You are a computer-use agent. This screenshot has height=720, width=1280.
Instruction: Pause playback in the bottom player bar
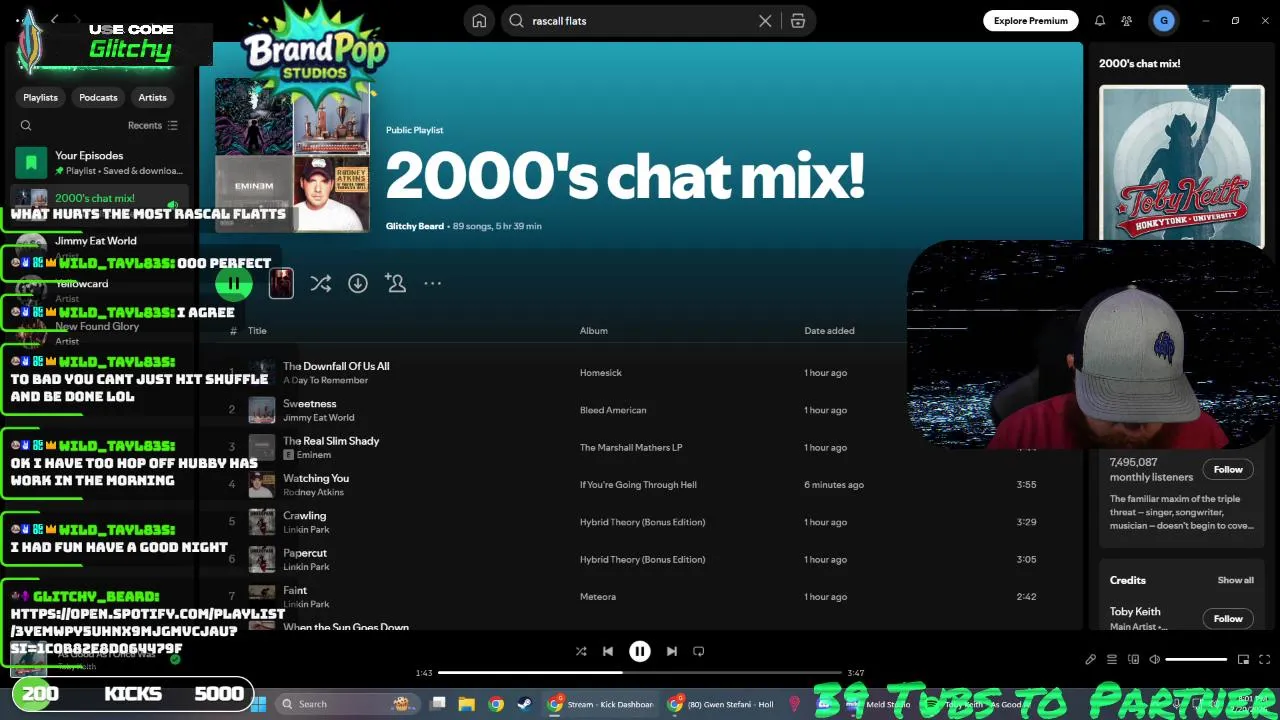pos(640,651)
